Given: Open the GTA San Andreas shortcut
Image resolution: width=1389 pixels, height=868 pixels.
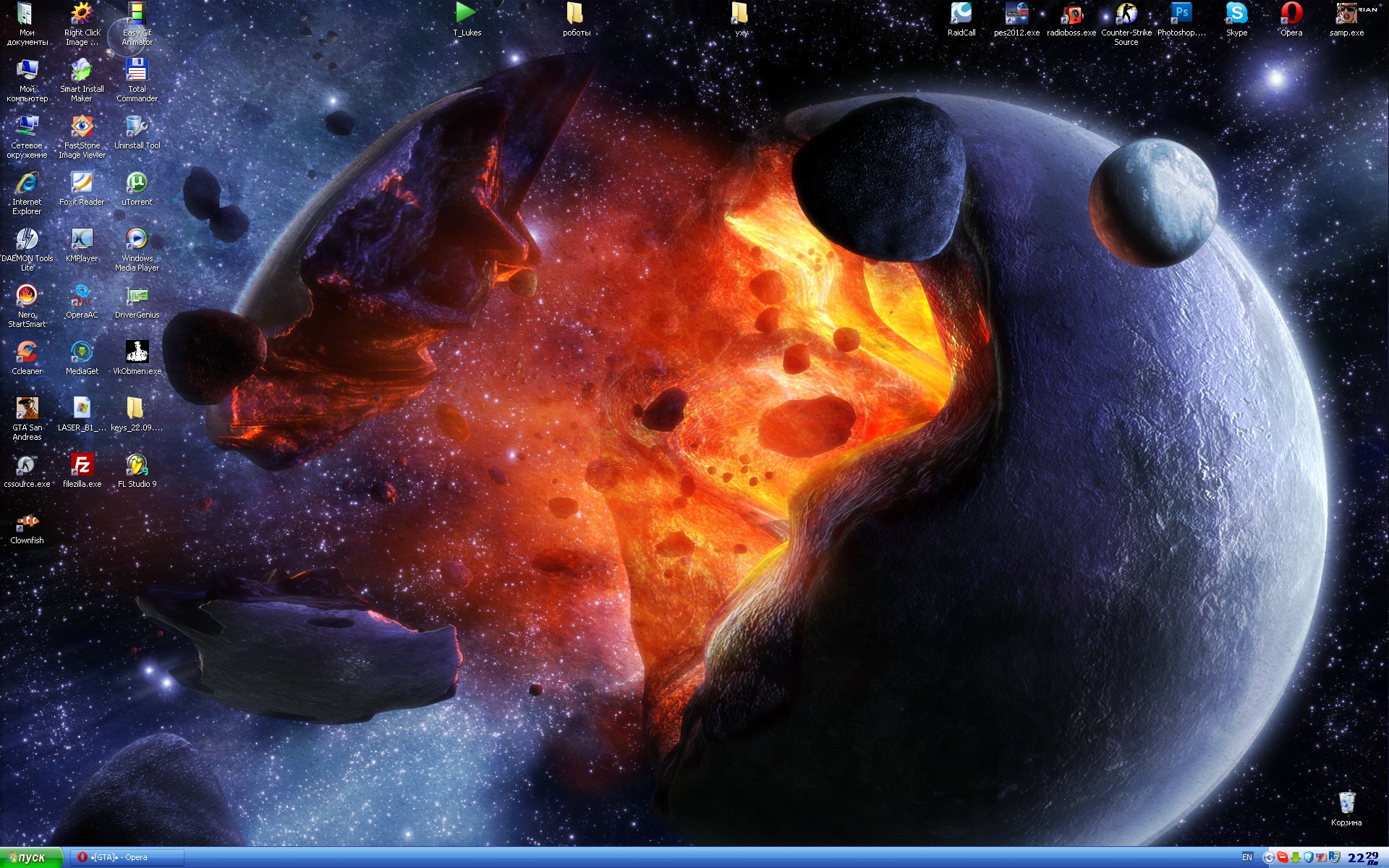Looking at the screenshot, I should (27, 409).
